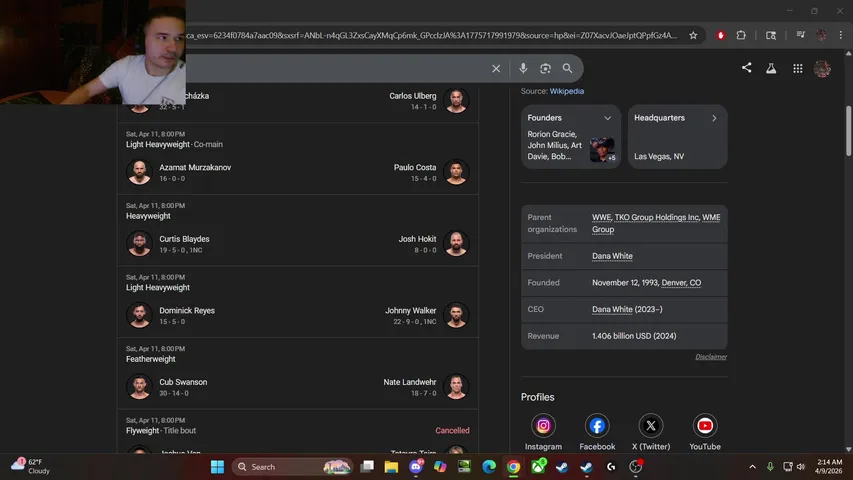Click the Las Vegas, NV headquarters text
853x480 pixels.
tap(659, 156)
